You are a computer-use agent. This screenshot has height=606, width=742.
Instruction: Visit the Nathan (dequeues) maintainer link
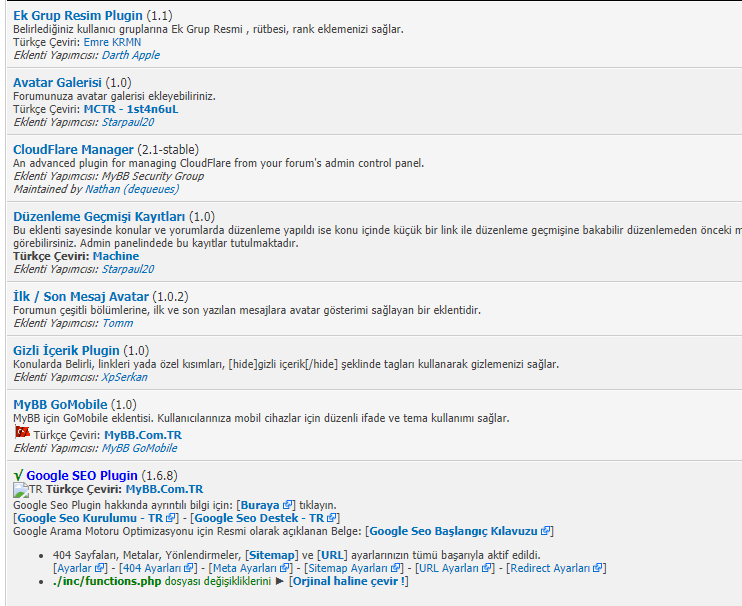pyautogui.click(x=132, y=189)
